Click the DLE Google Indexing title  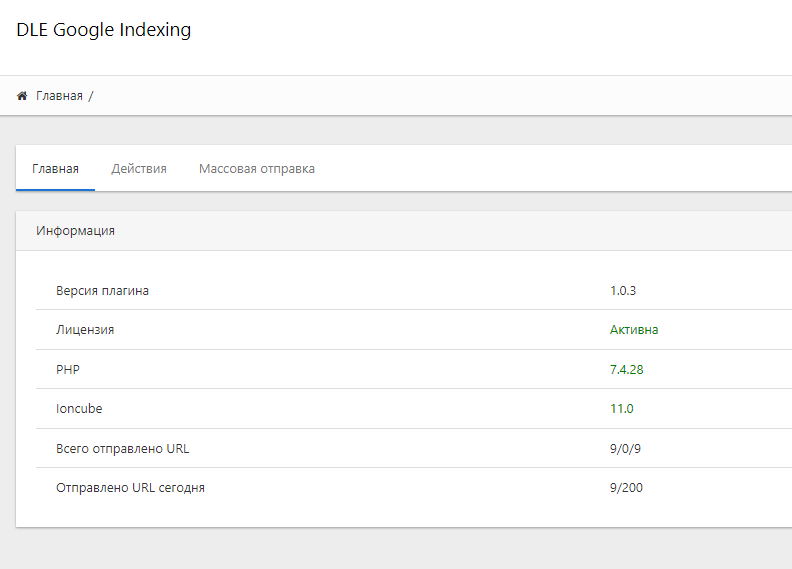tap(104, 30)
